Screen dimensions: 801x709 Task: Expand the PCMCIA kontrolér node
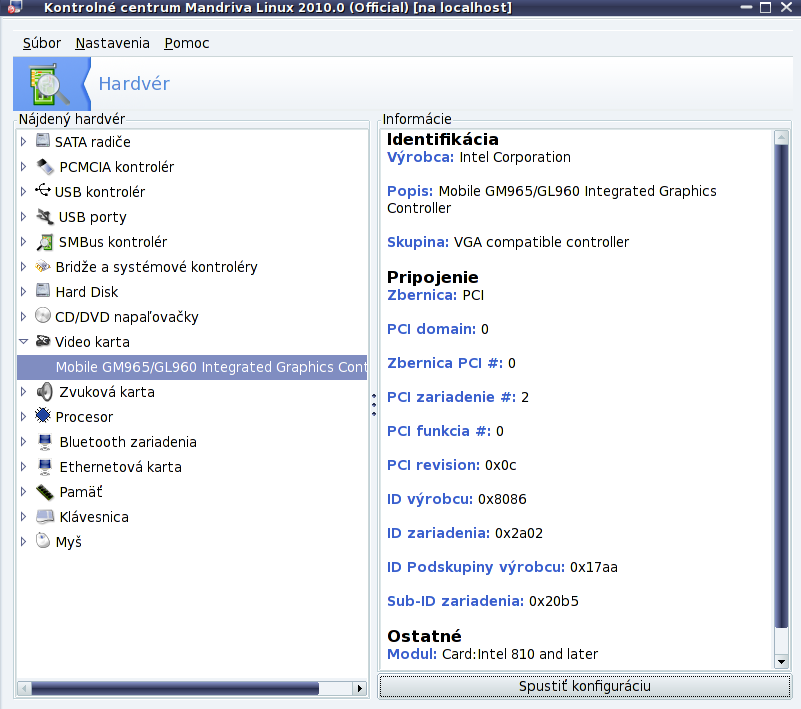23,167
